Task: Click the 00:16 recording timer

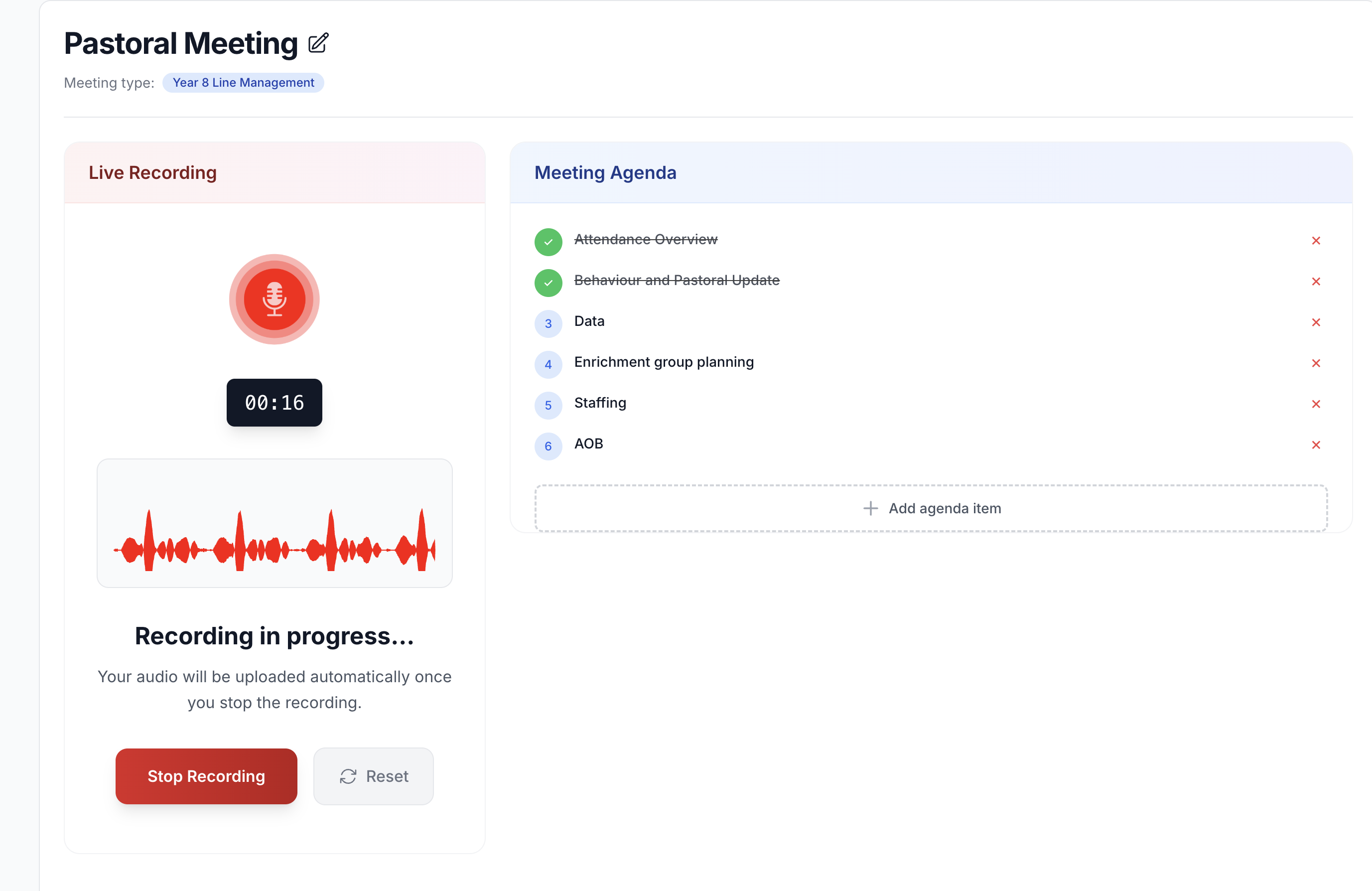Action: (x=274, y=403)
